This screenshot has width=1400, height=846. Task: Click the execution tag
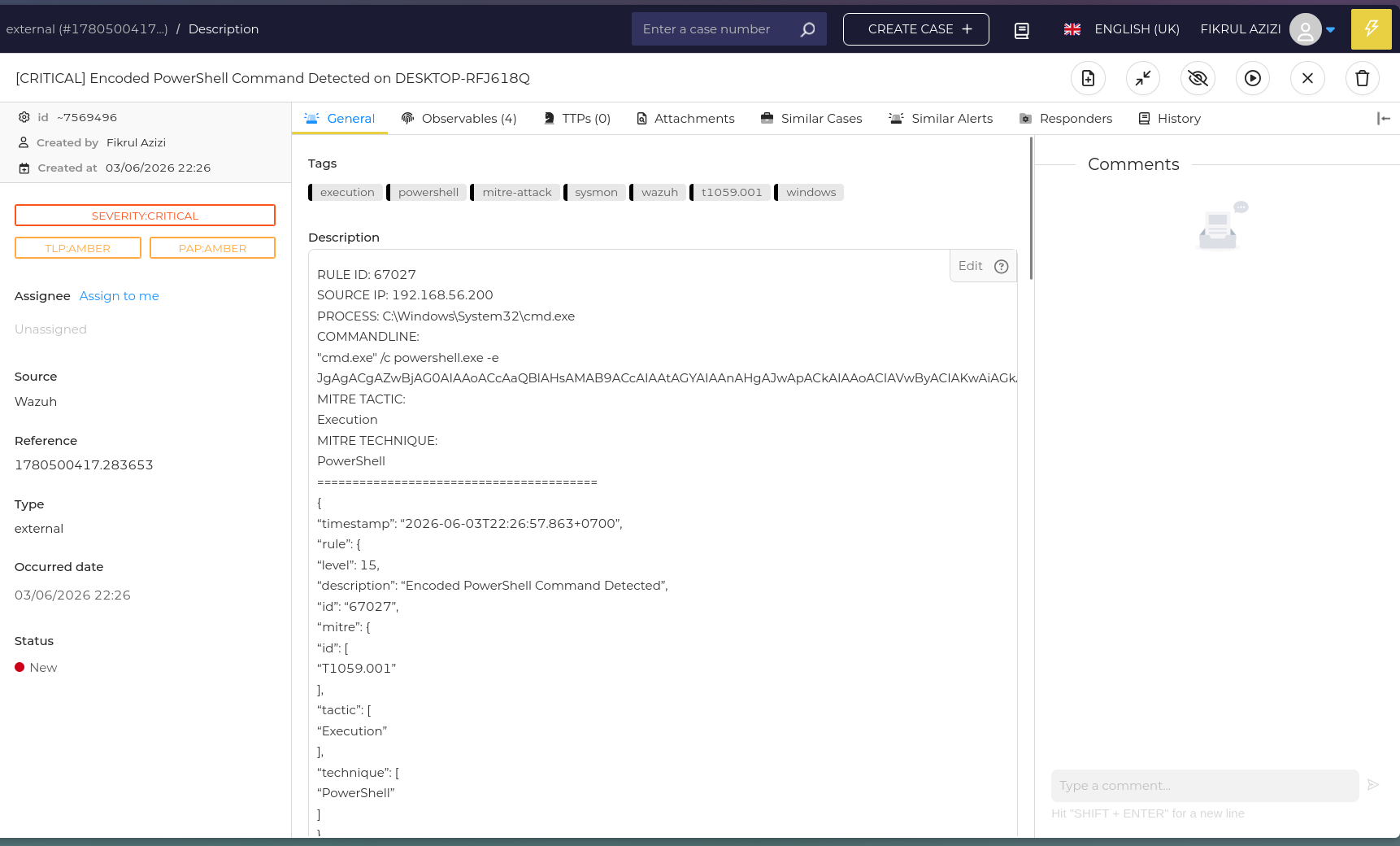(x=346, y=193)
